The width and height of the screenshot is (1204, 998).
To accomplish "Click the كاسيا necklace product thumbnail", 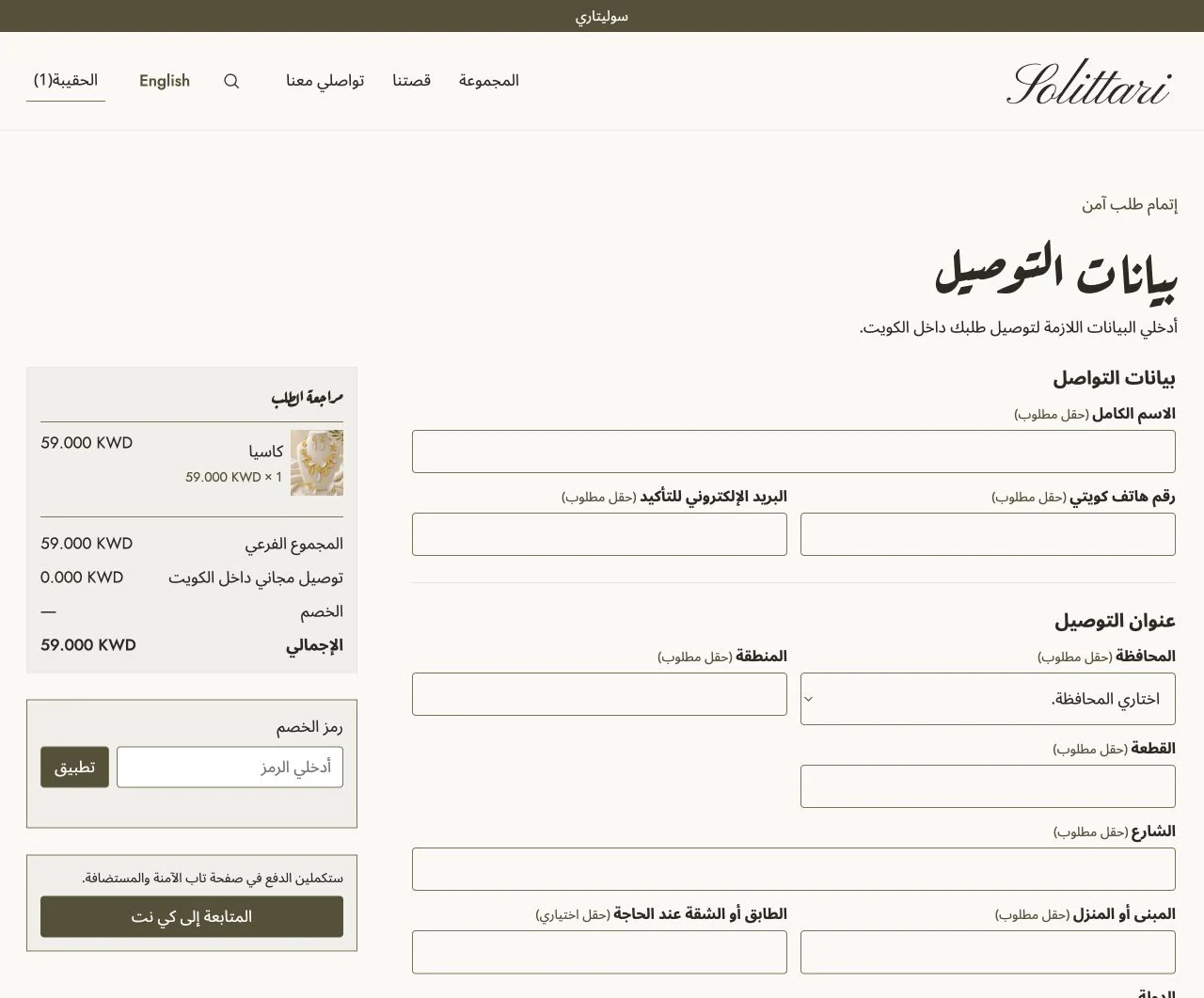I will [x=317, y=463].
